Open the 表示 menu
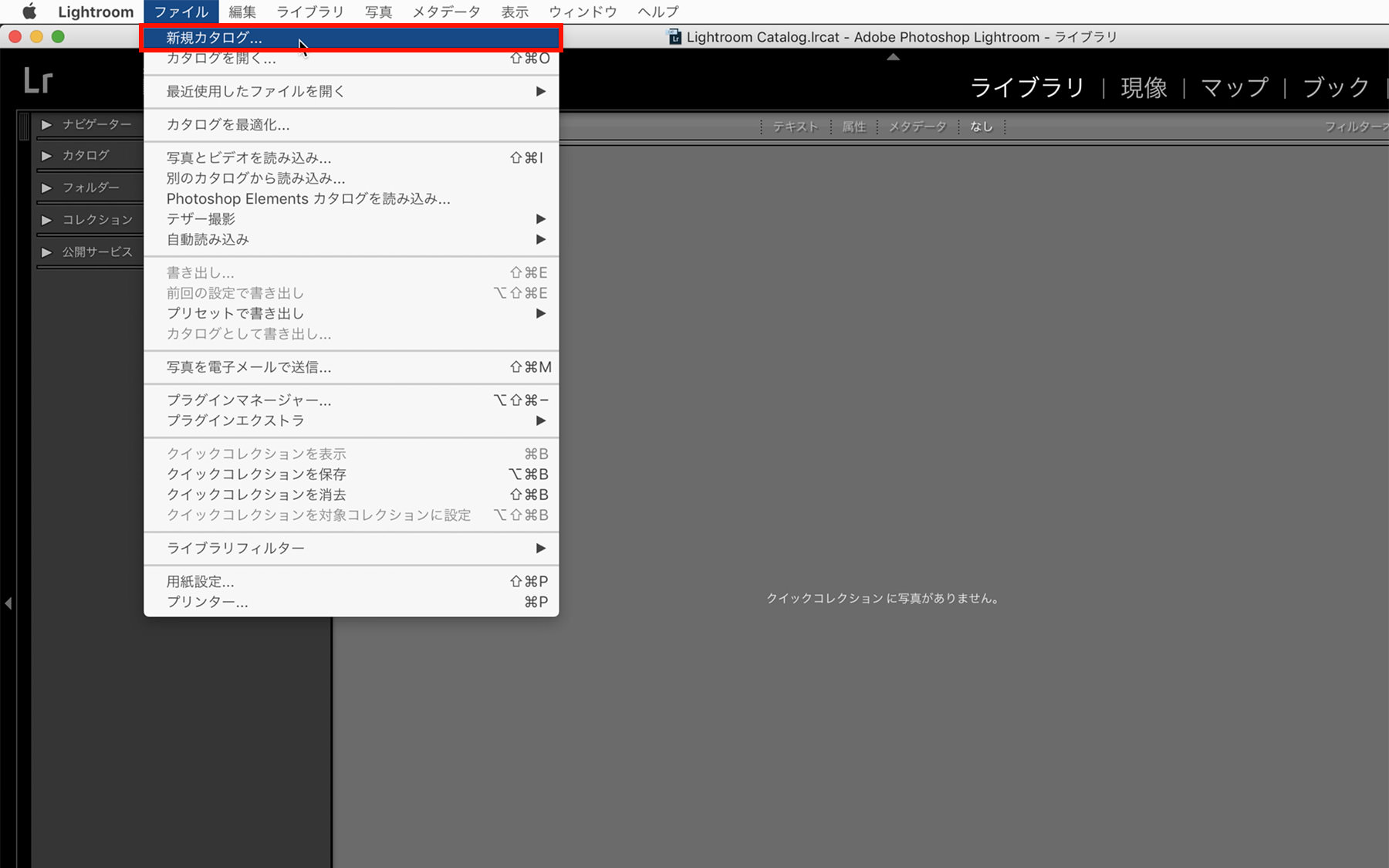The image size is (1389, 868). click(515, 12)
